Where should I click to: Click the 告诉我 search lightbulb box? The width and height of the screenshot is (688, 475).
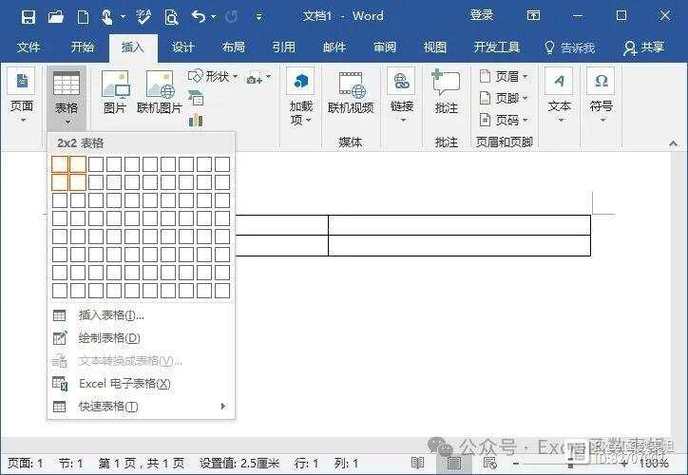click(570, 47)
